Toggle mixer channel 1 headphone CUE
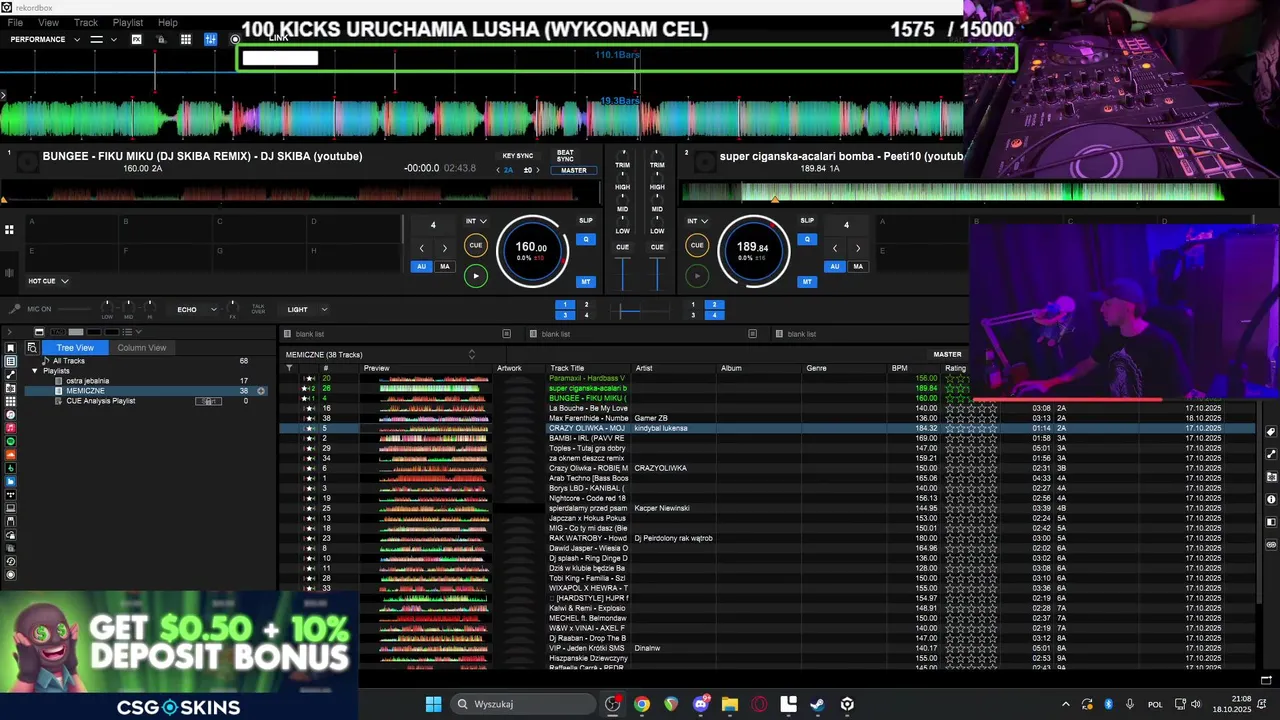This screenshot has width=1280, height=720. [x=623, y=247]
